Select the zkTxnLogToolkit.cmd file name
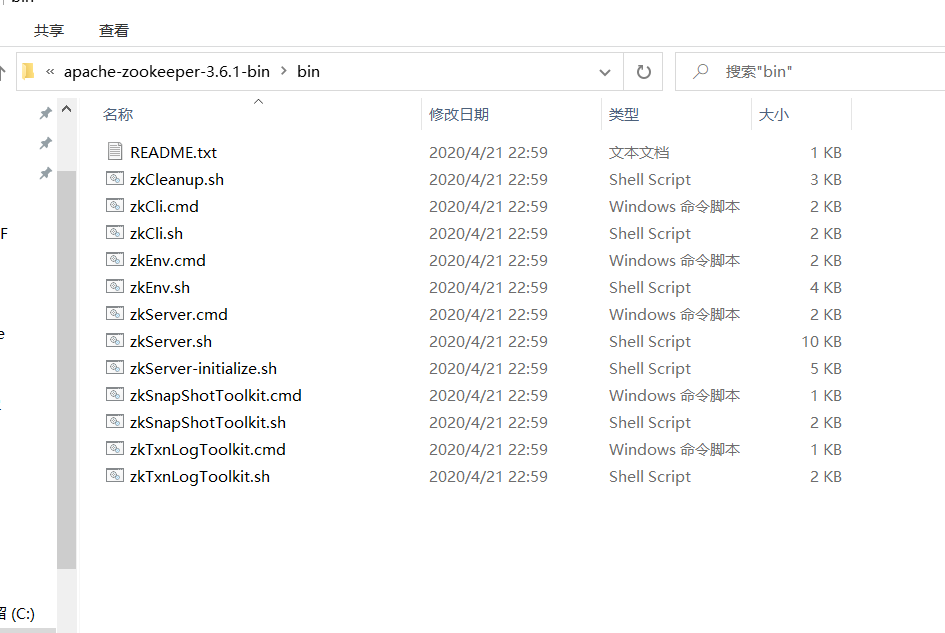The height and width of the screenshot is (633, 945). (x=207, y=450)
